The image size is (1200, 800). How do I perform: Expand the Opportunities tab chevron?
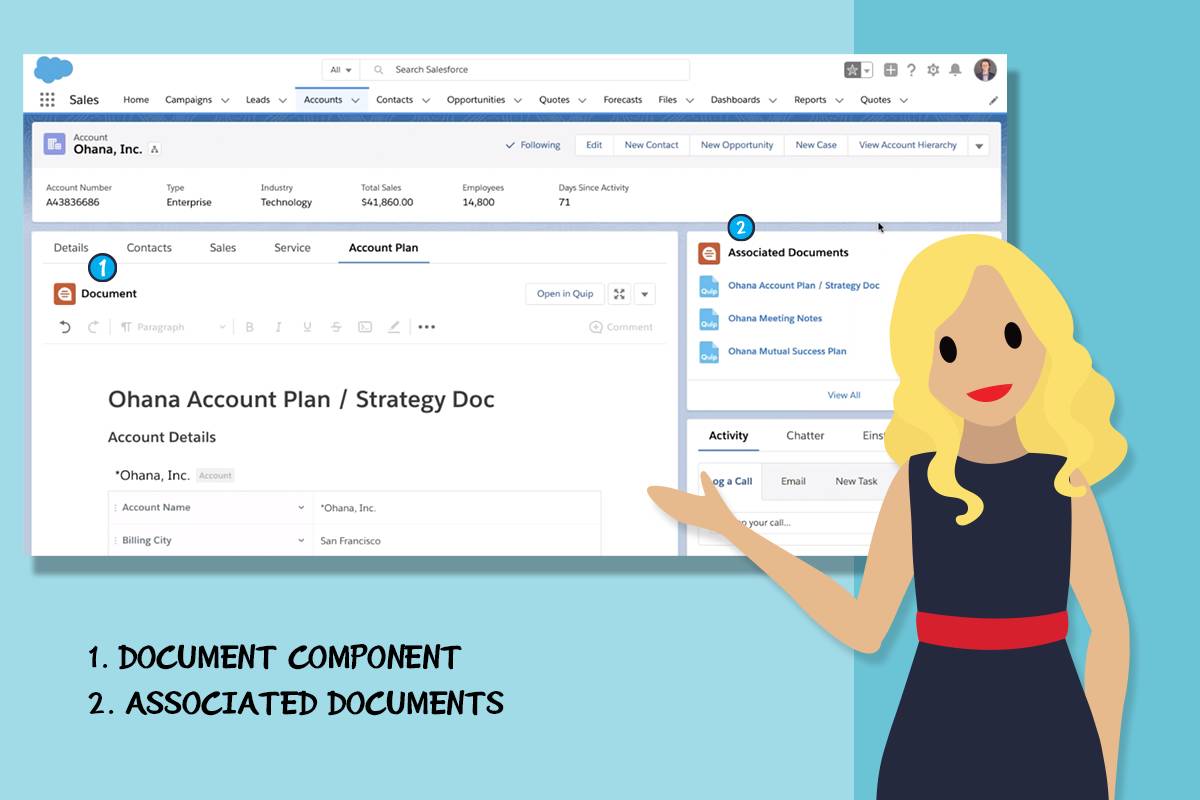coord(517,101)
